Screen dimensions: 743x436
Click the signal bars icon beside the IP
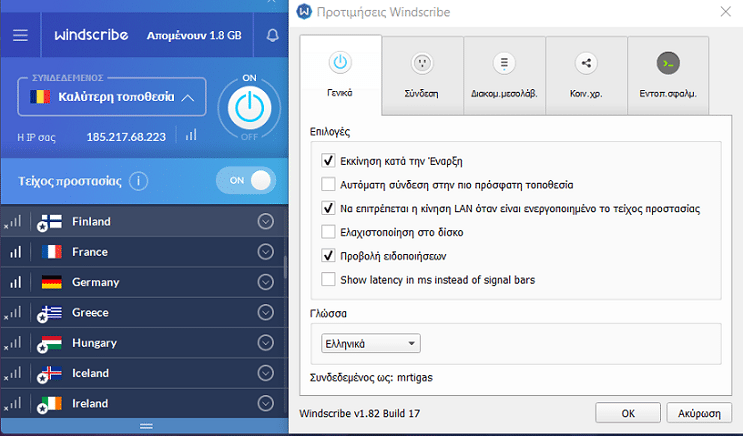[x=191, y=136]
